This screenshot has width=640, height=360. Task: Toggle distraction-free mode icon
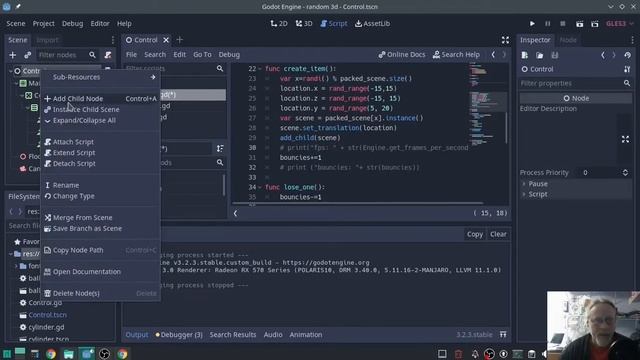(x=505, y=40)
